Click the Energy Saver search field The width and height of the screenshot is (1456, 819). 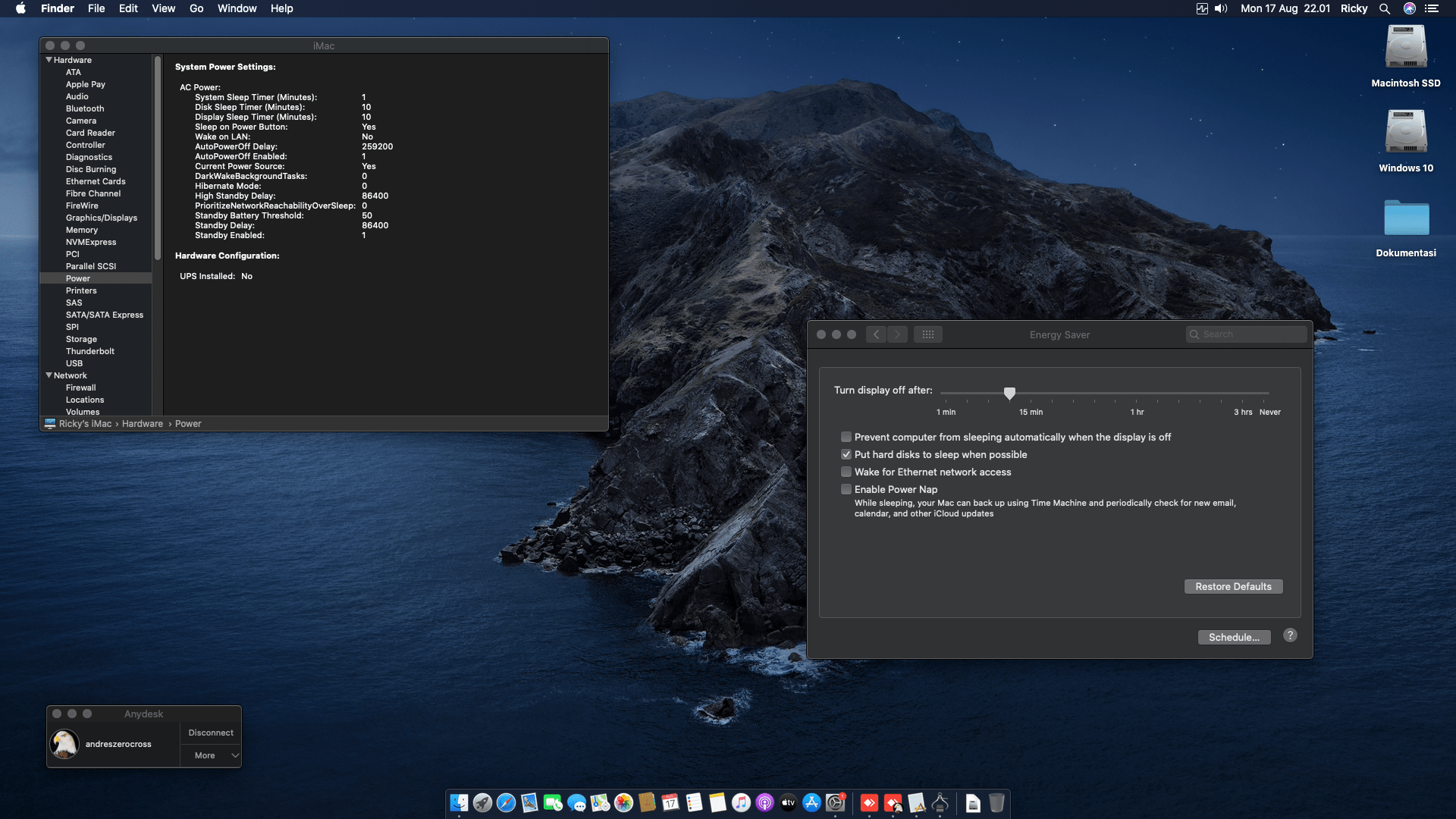coord(1247,334)
